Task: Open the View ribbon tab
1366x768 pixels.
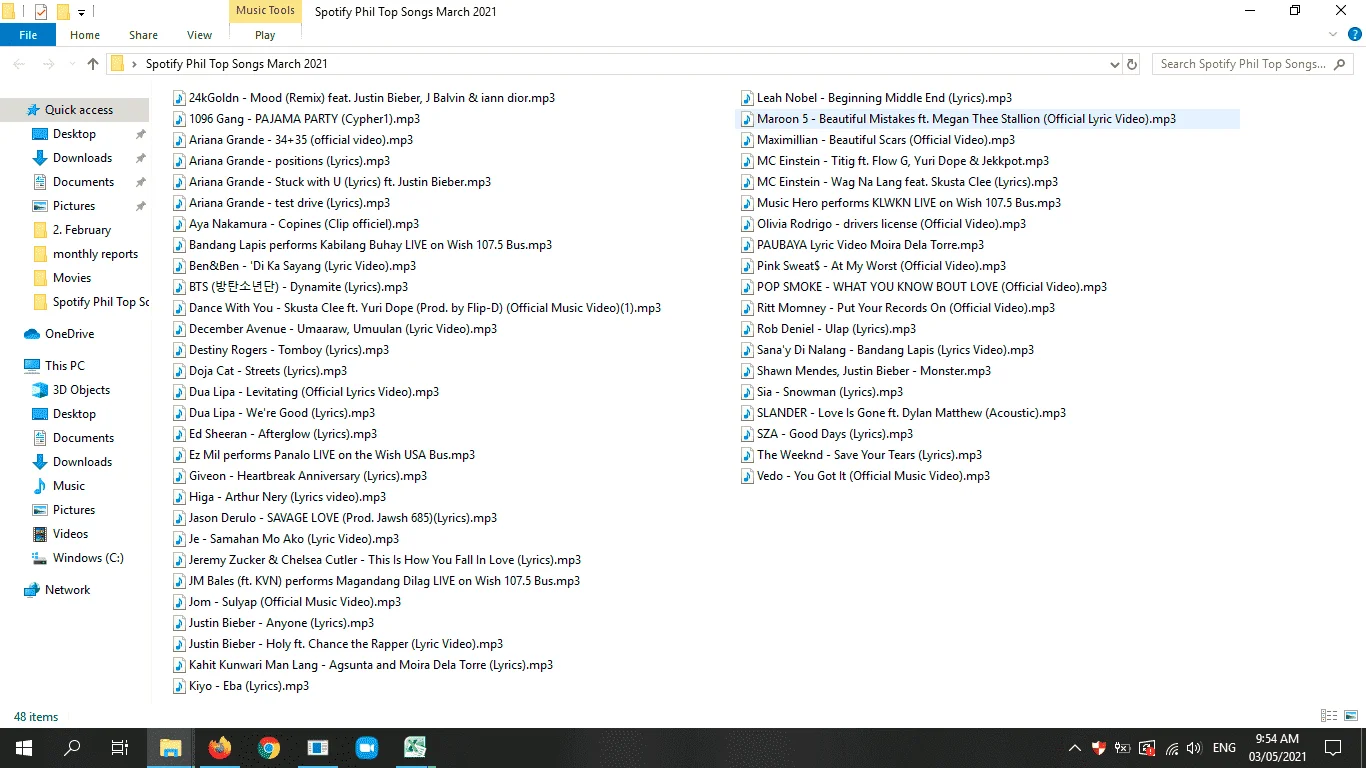Action: pyautogui.click(x=200, y=35)
